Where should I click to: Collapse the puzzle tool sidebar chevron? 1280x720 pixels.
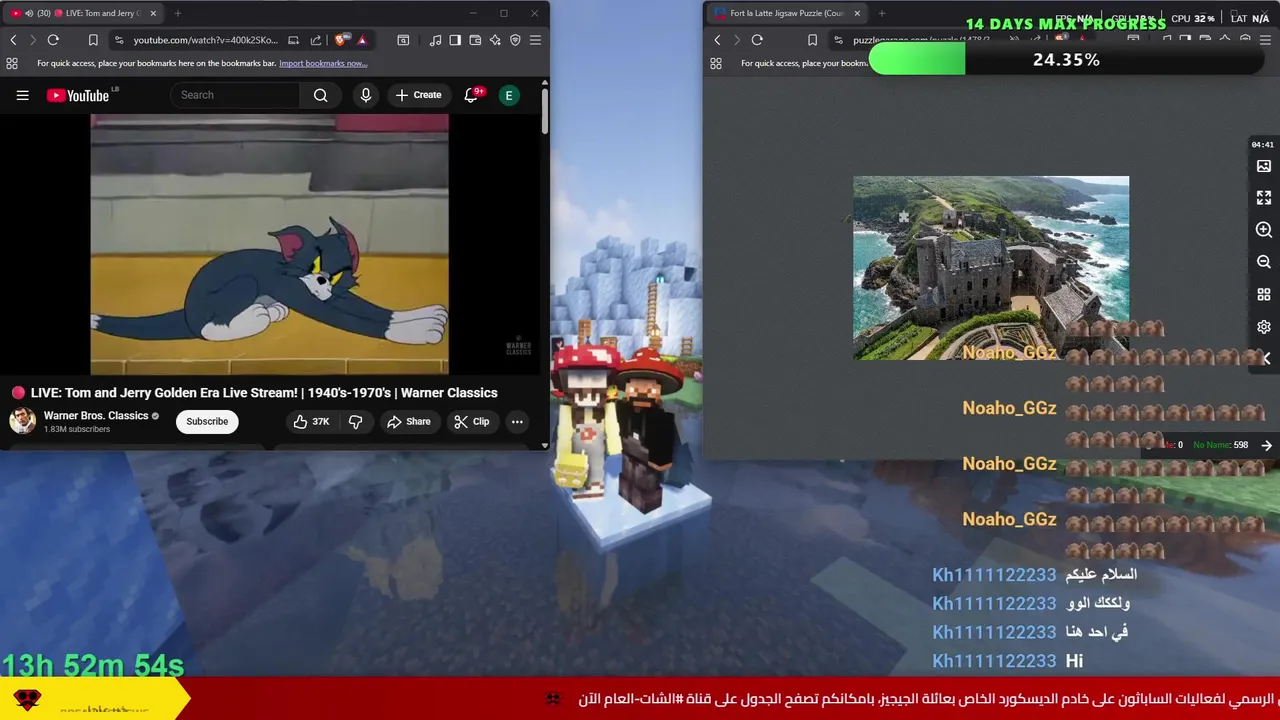click(x=1266, y=358)
